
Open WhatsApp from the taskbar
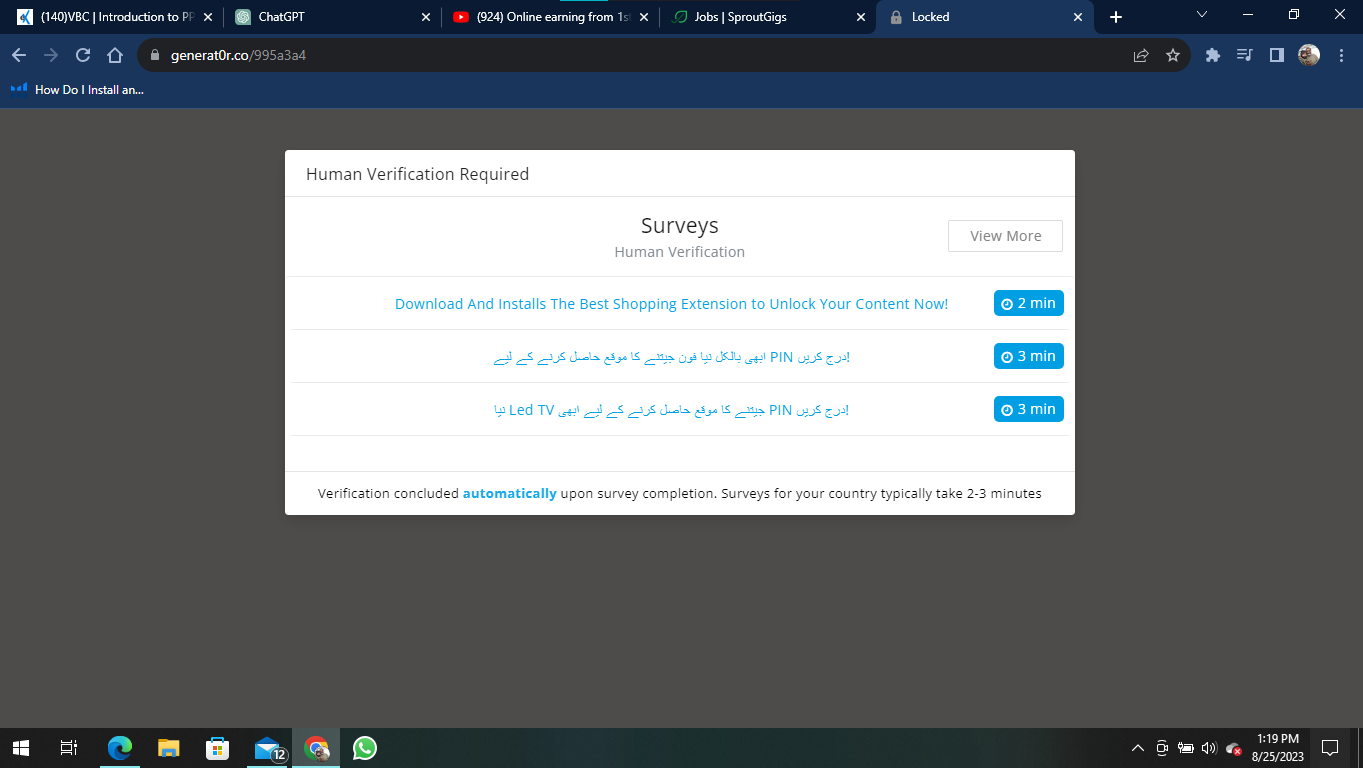(x=365, y=747)
